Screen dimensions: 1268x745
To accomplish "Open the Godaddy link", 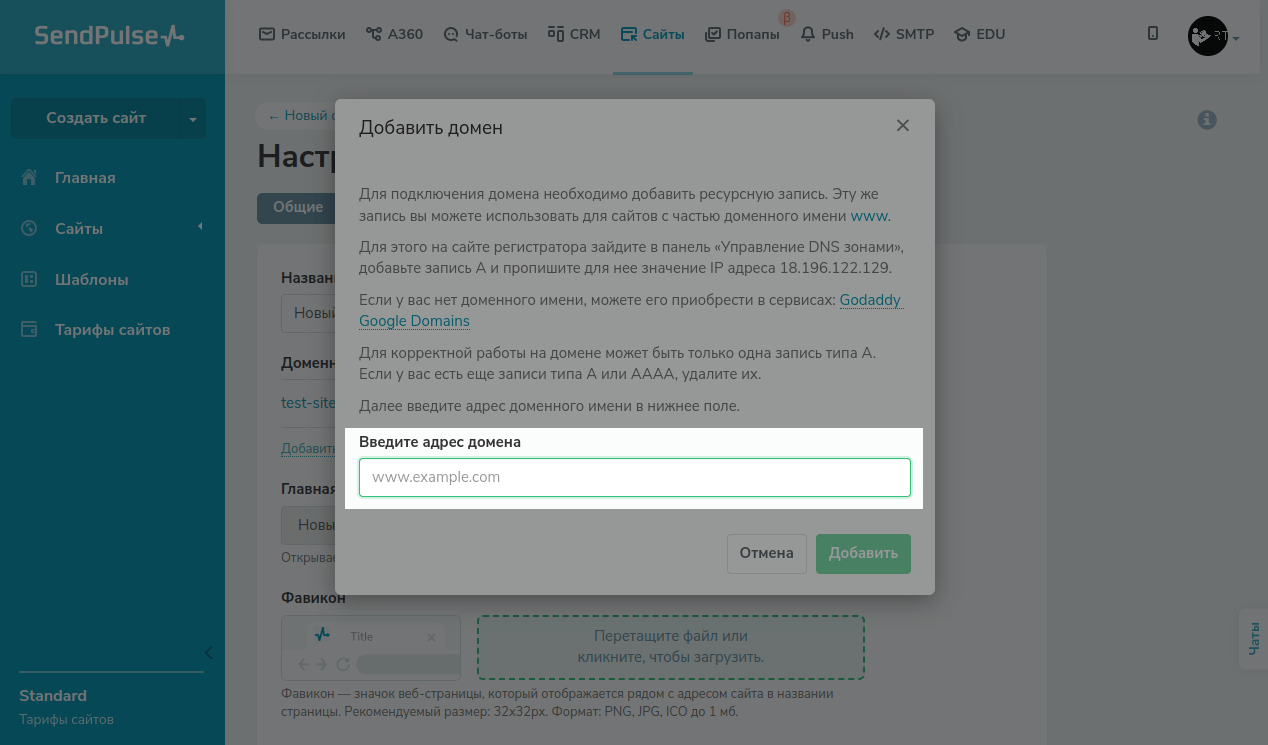I will coord(871,300).
